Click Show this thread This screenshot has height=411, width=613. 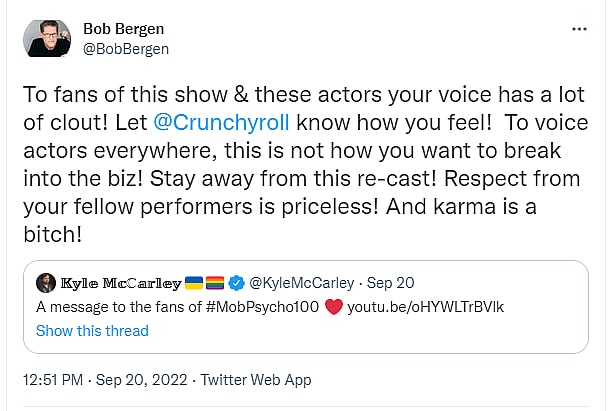point(92,331)
